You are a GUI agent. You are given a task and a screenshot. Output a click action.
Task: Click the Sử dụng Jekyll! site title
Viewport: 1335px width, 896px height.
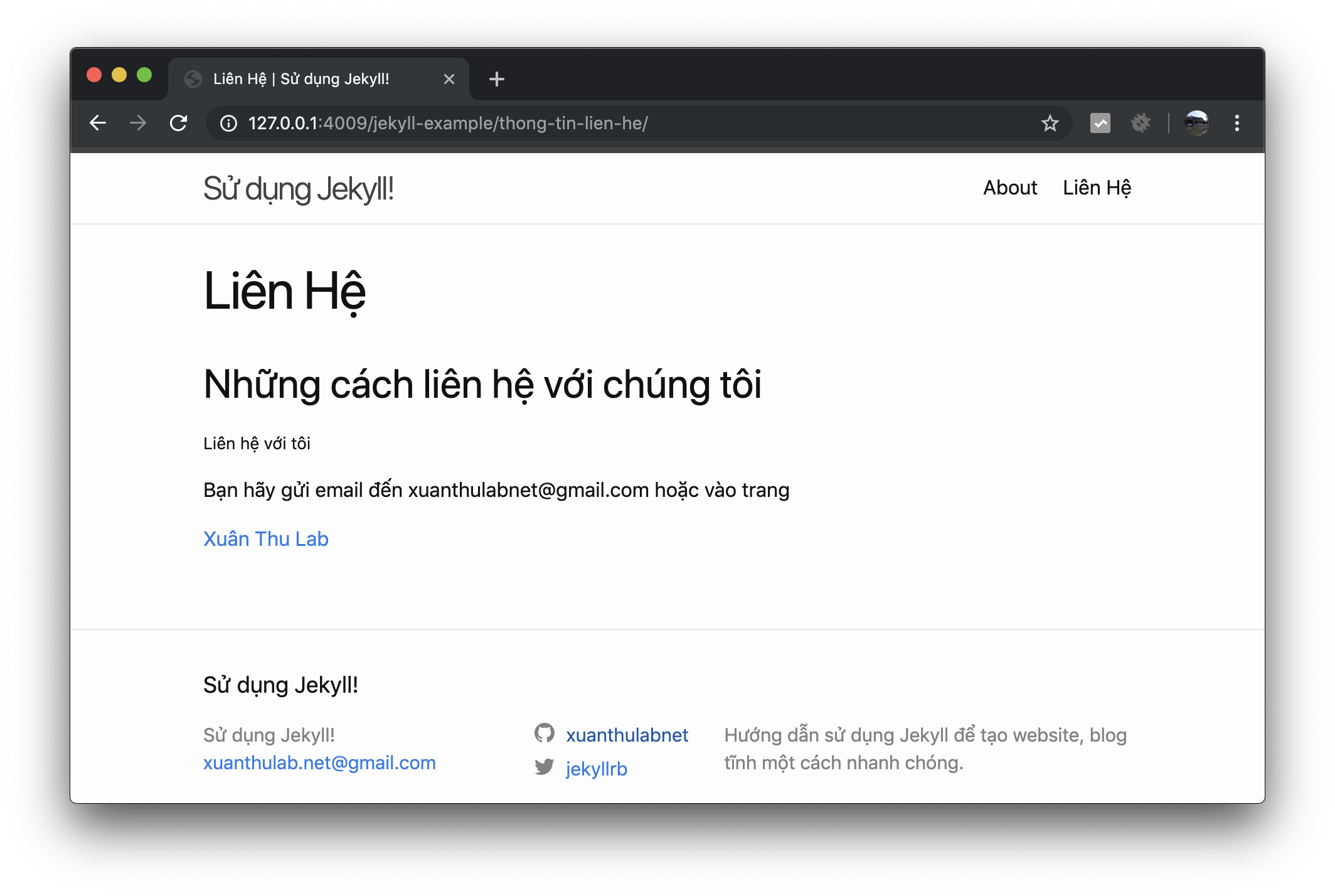click(x=298, y=189)
